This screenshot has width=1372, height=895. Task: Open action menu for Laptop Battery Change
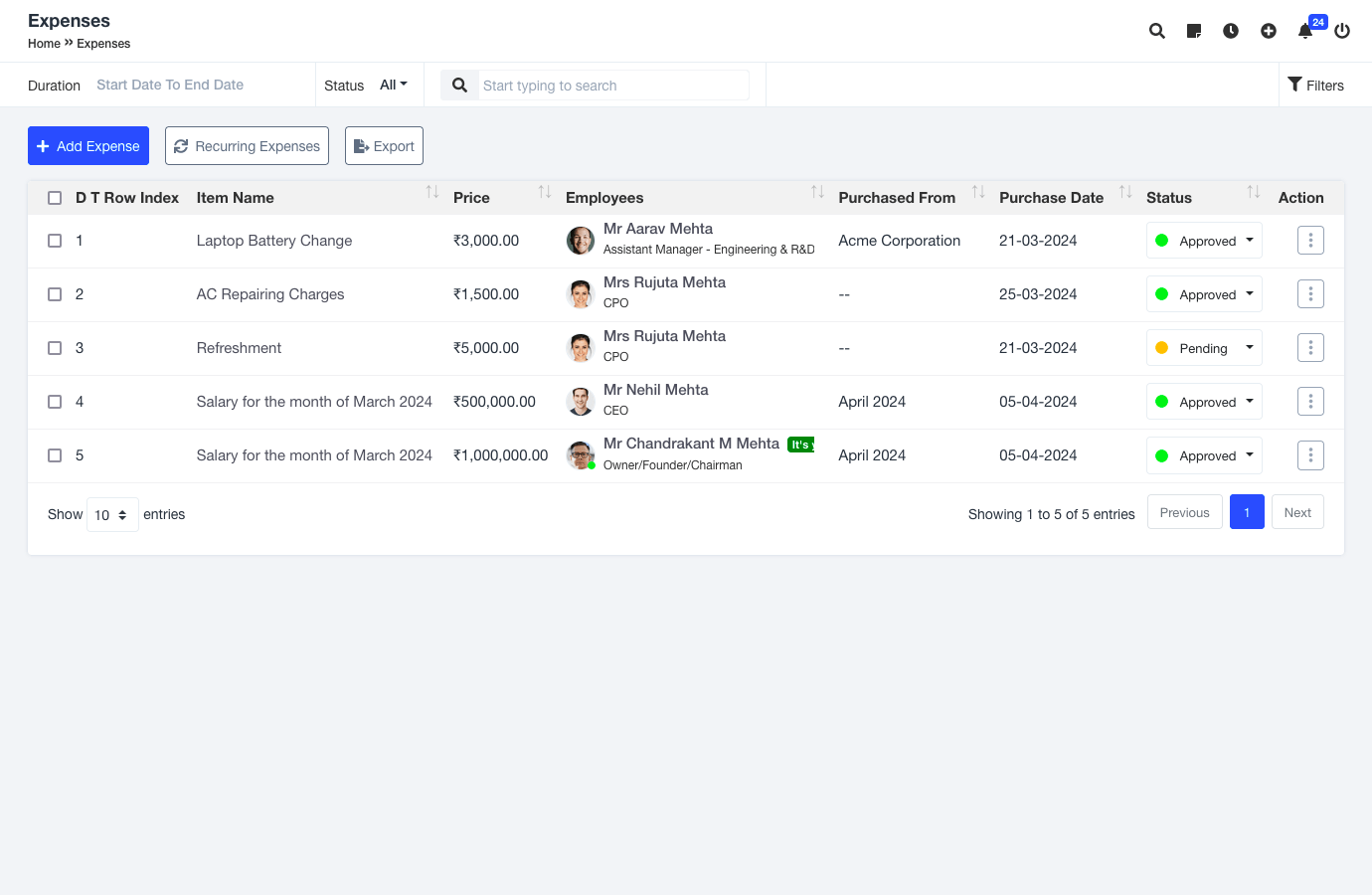tap(1310, 241)
